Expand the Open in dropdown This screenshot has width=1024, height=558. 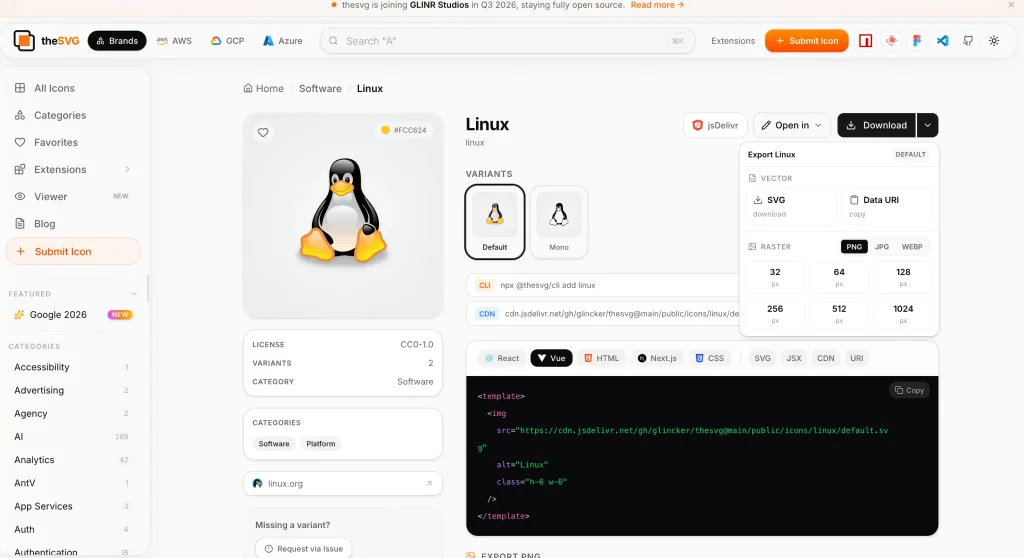tap(792, 125)
